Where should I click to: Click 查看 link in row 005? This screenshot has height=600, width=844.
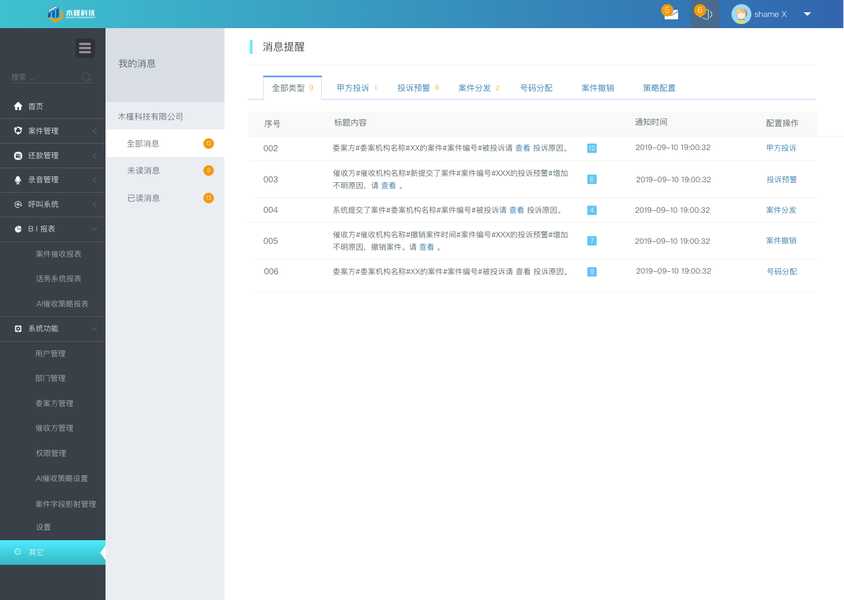pos(426,247)
